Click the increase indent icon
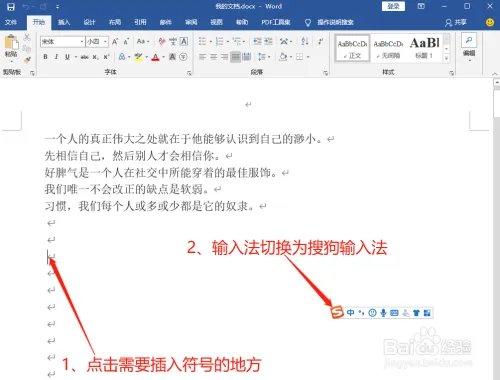Viewport: 500px width, 380px height. tap(268, 41)
